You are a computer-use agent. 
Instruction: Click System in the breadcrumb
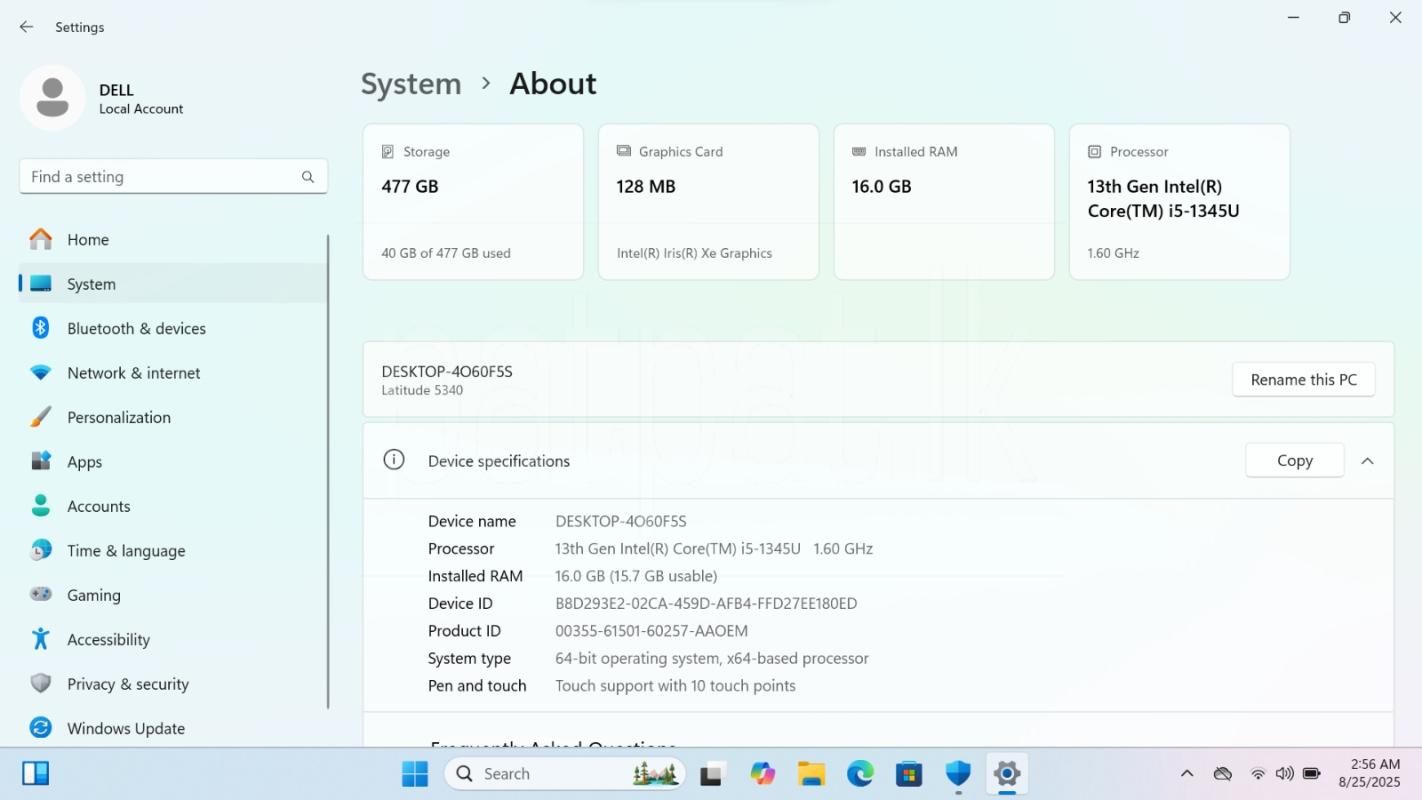(x=411, y=84)
